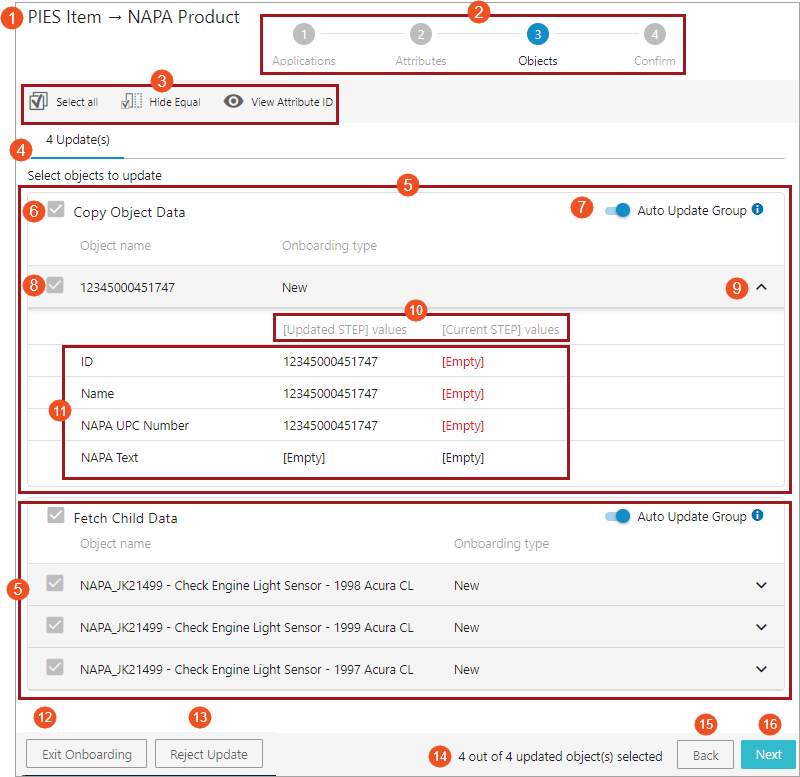
Task: Go to step 1 Applications circle
Action: (304, 34)
